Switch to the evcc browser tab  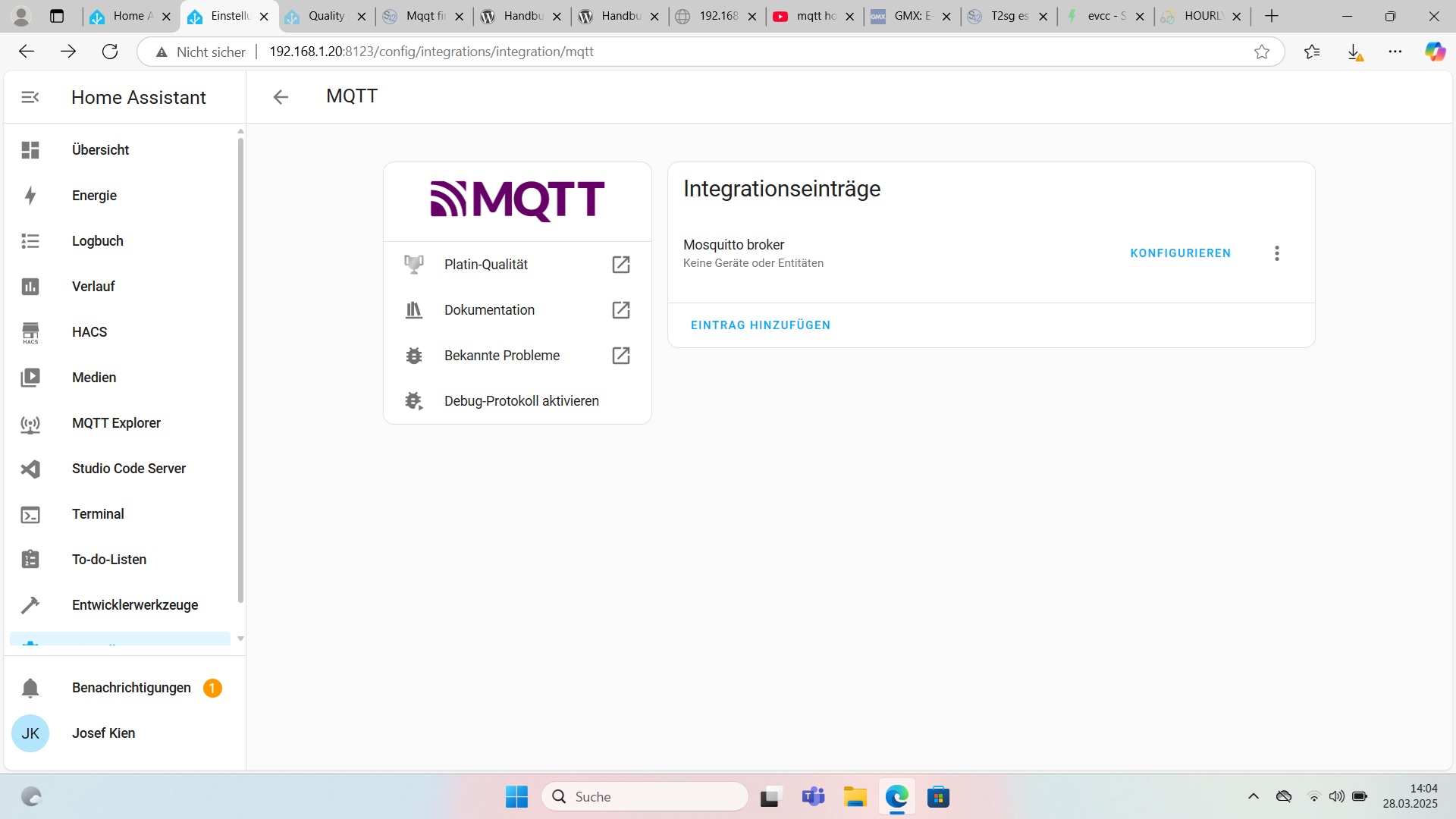[x=1106, y=16]
